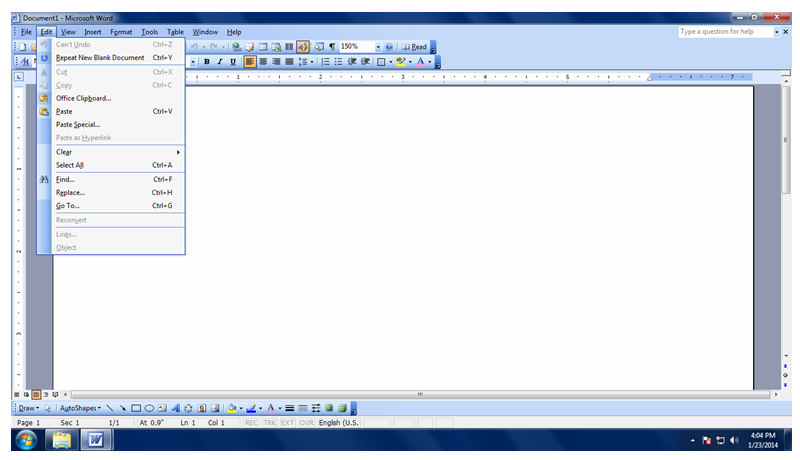This screenshot has width=800, height=460.
Task: Toggle the Drawing toolbar button
Action: pos(303,47)
